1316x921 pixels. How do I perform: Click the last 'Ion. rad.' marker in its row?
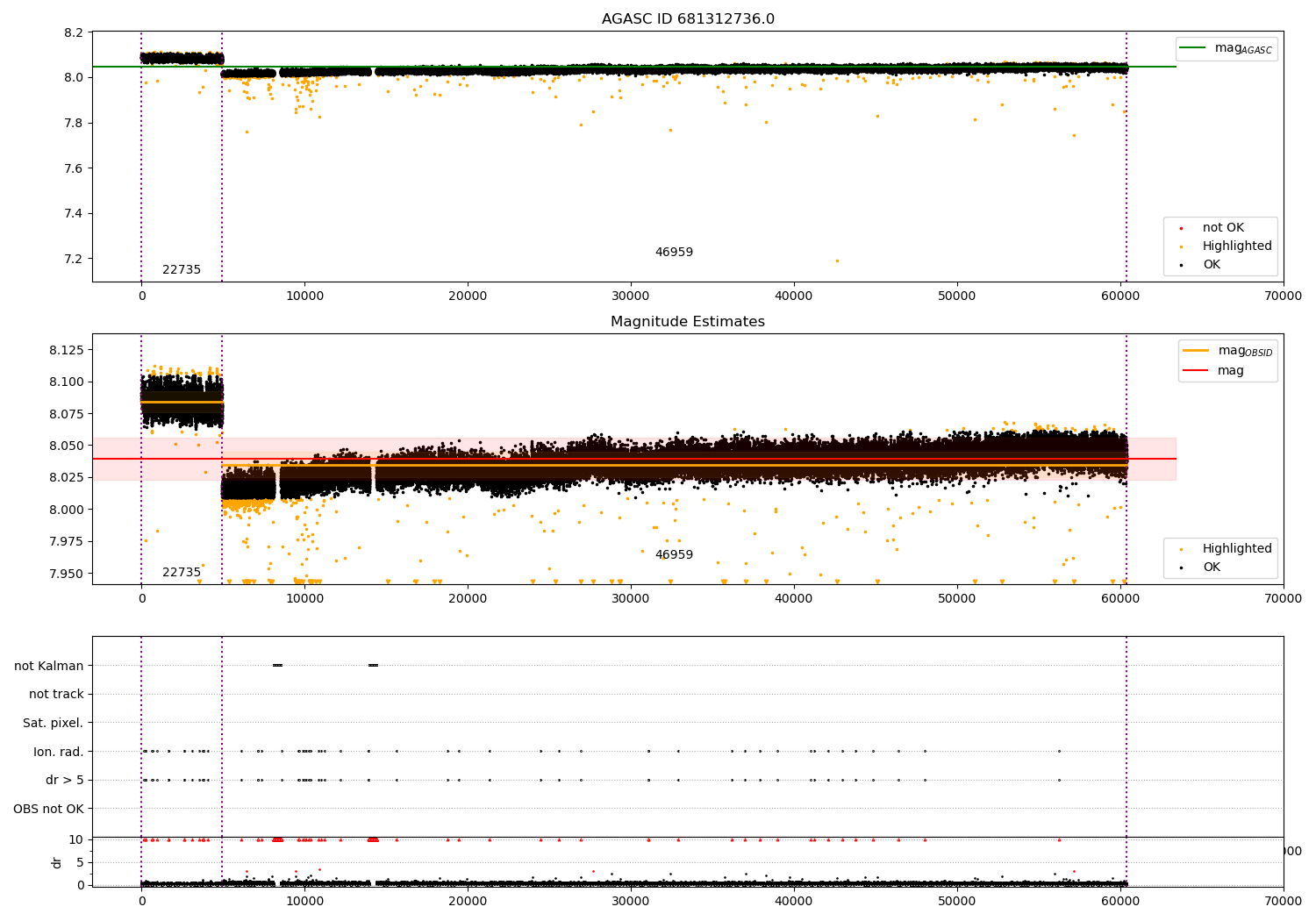[x=1059, y=751]
